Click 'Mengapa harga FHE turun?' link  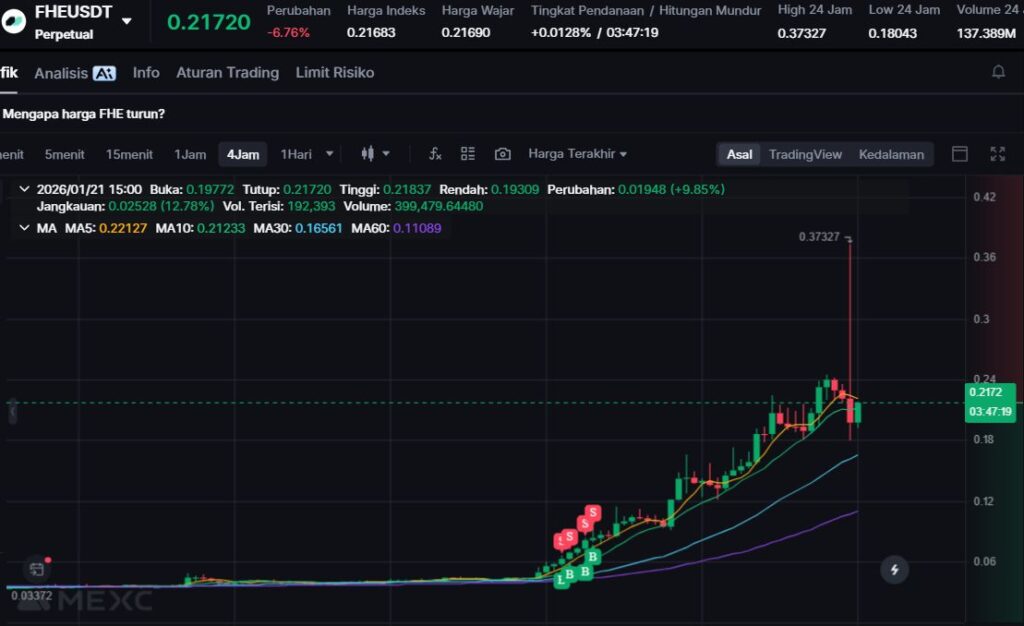coord(84,114)
